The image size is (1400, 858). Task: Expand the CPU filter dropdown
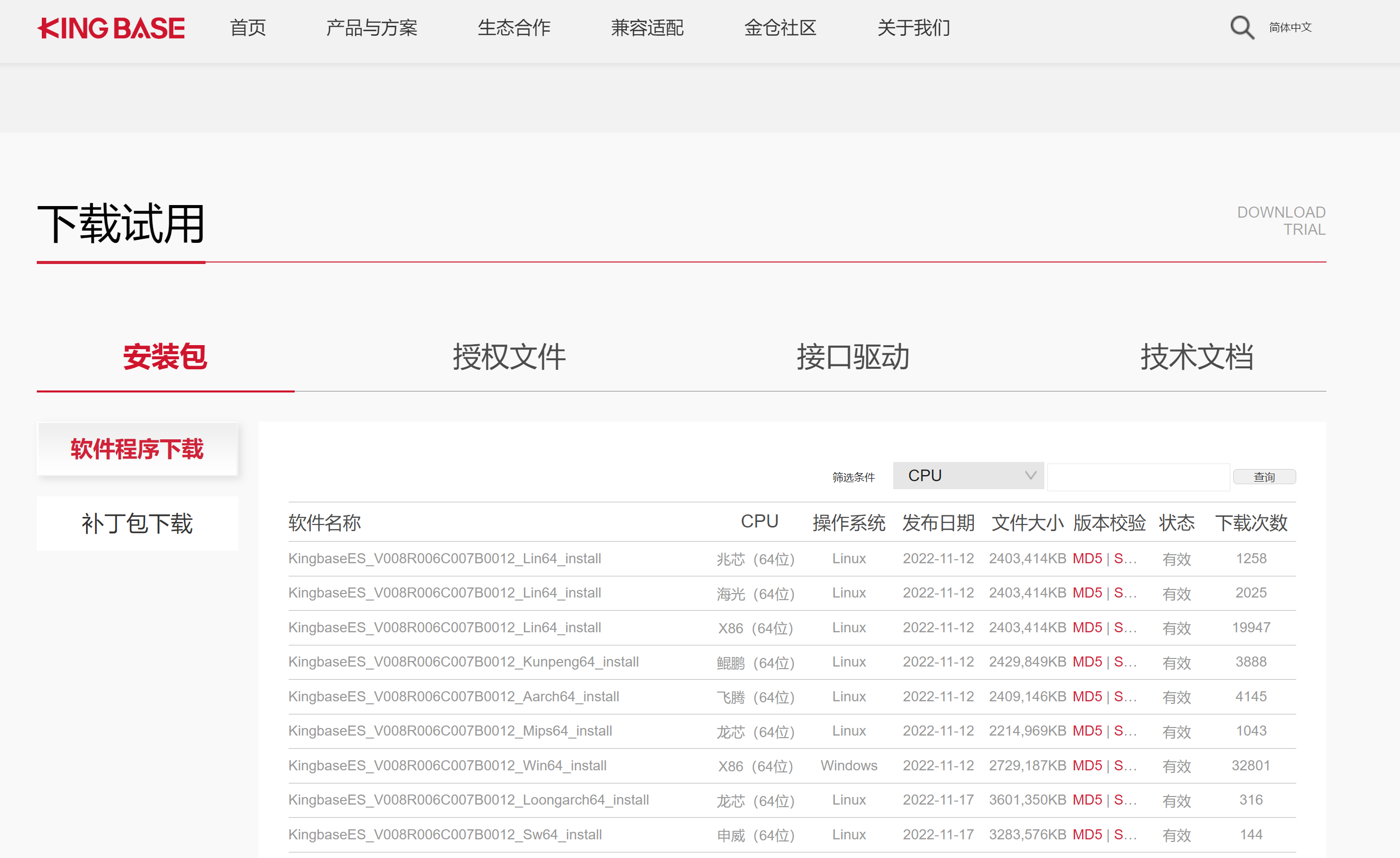(968, 476)
